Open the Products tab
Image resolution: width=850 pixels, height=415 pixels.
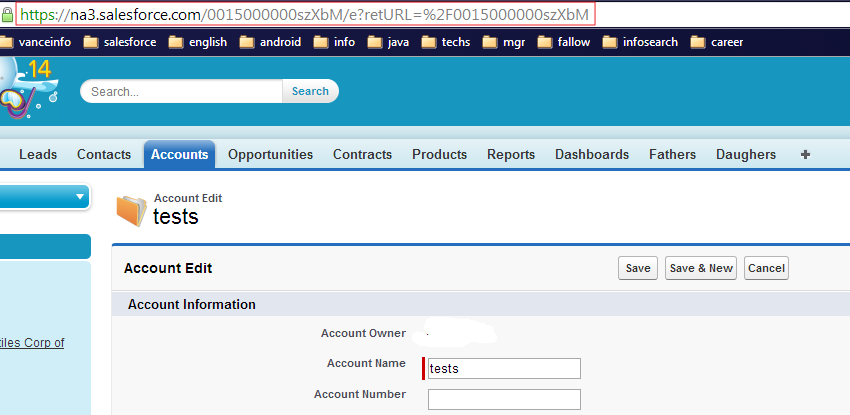click(x=440, y=154)
